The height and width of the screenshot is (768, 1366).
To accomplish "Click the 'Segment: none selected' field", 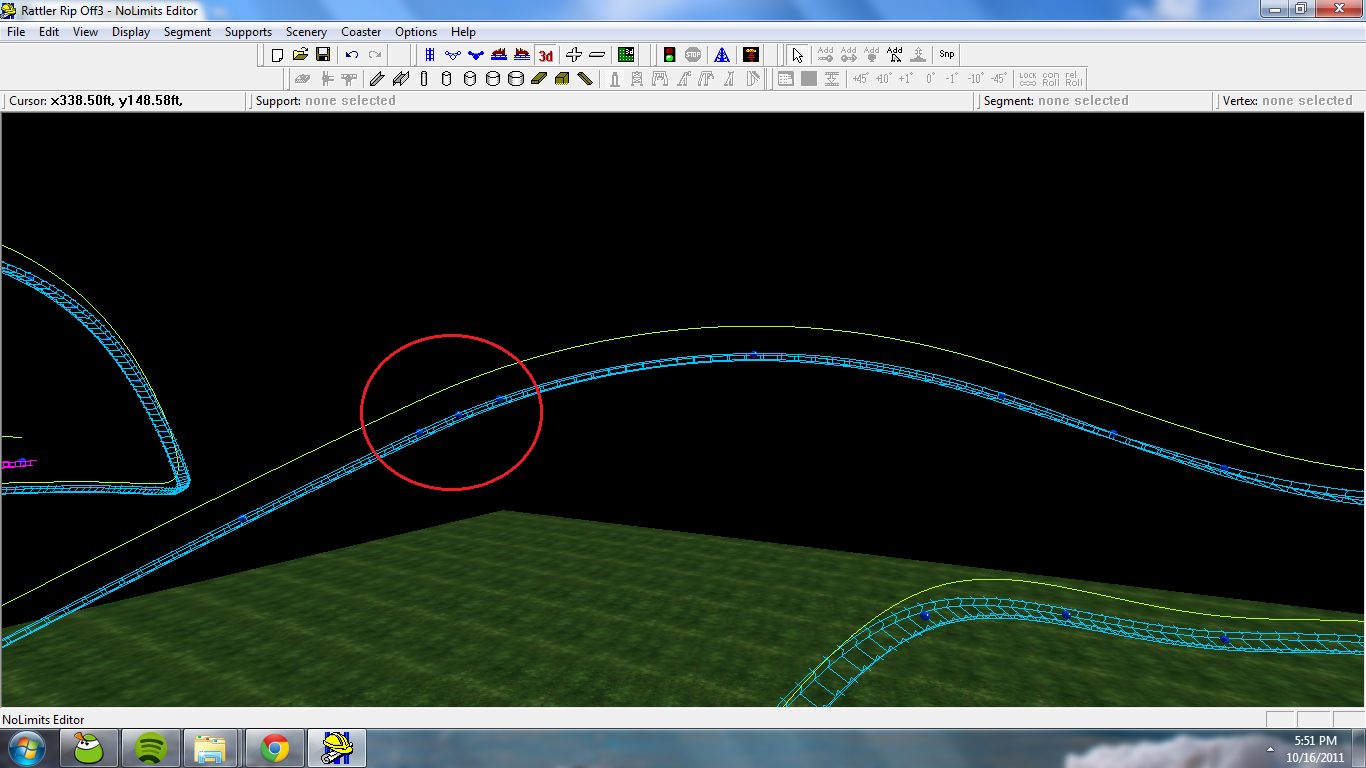I will 1095,101.
